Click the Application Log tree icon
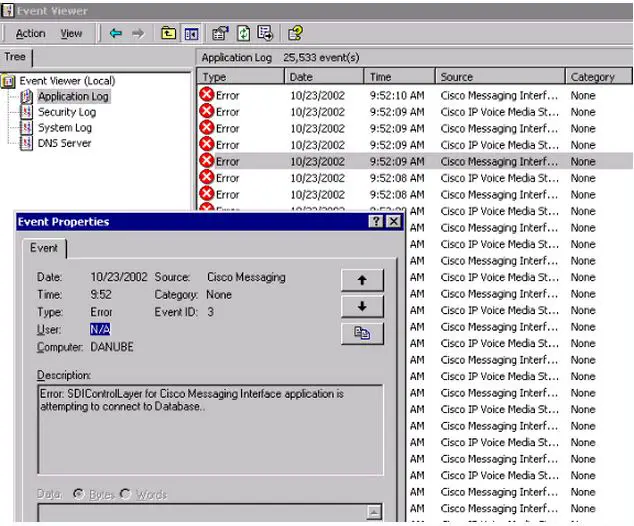Viewport: 634px width, 526px height. click(x=26, y=97)
